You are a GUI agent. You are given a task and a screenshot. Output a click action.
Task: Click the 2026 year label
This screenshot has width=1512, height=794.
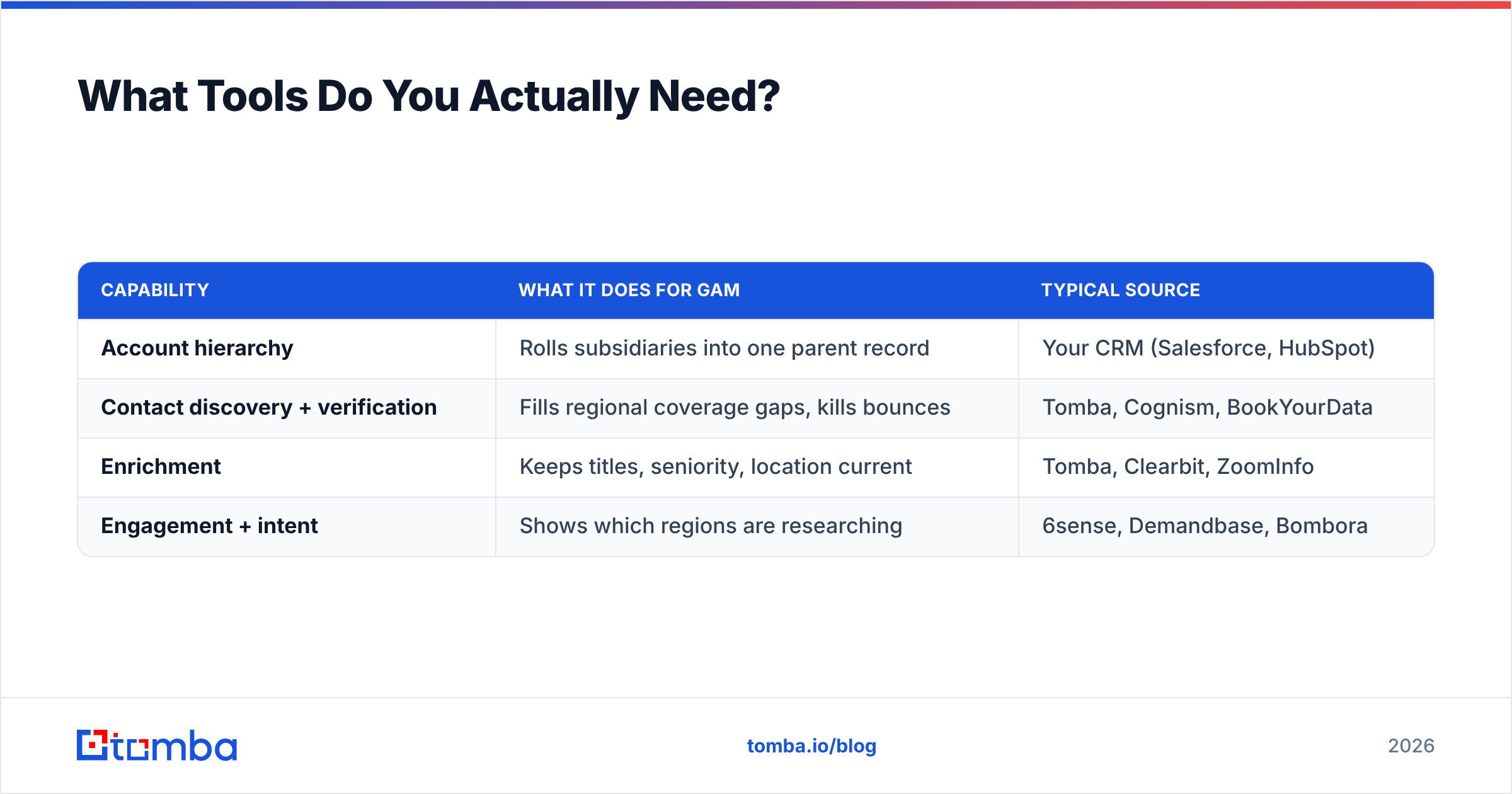coord(1411,746)
